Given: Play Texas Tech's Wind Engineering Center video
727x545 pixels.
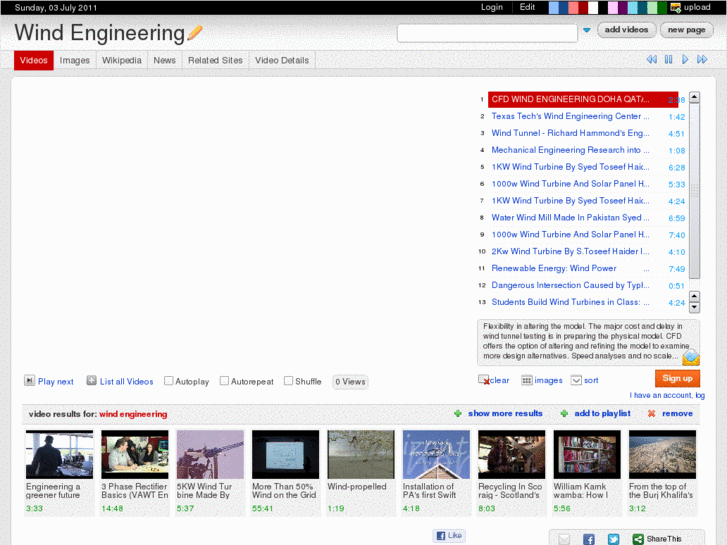Looking at the screenshot, I should 570,116.
